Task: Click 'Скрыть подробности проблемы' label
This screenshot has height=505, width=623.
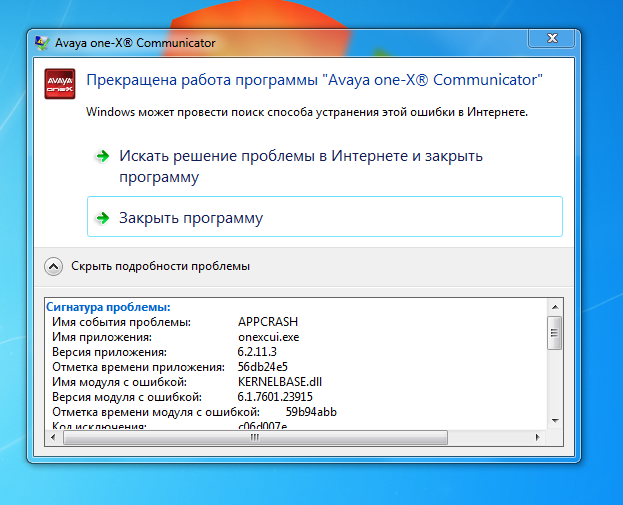Action: tap(160, 266)
